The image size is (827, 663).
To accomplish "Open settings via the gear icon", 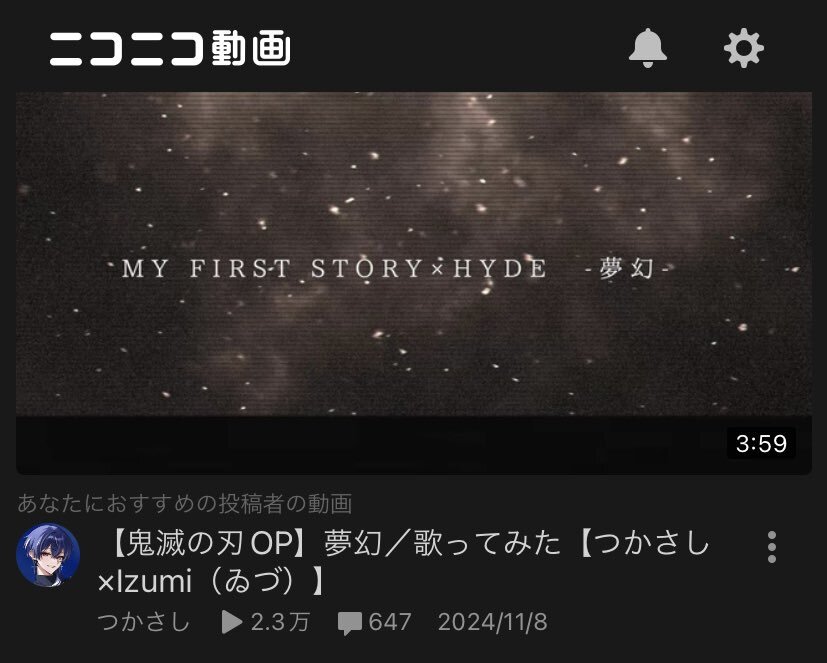I will click(744, 48).
